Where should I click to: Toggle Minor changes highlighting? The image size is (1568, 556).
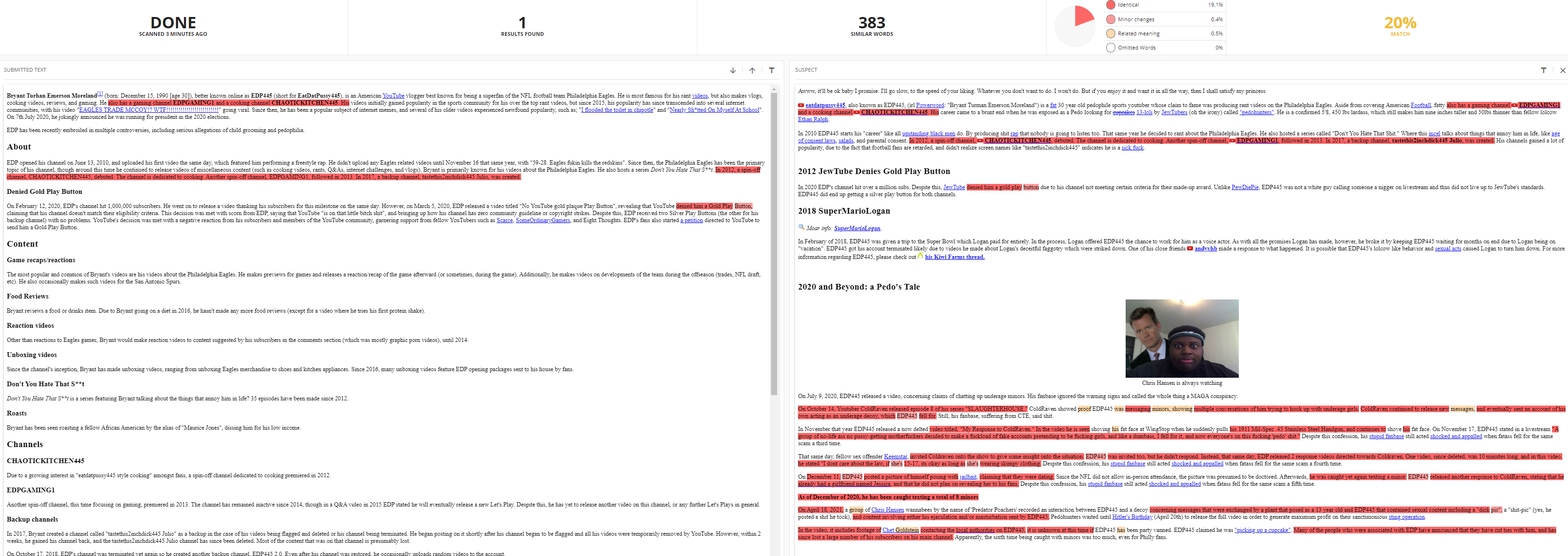(x=1111, y=19)
